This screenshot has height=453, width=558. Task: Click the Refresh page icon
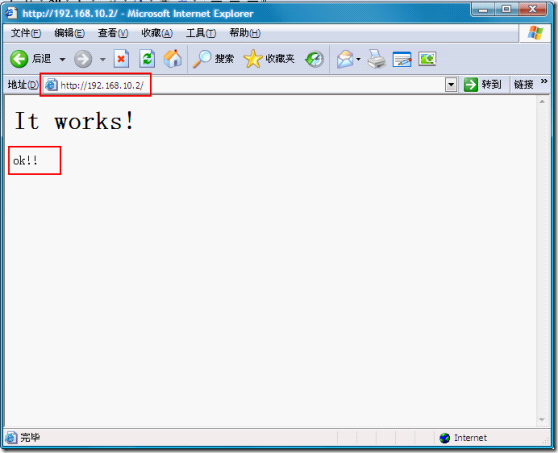(147, 59)
